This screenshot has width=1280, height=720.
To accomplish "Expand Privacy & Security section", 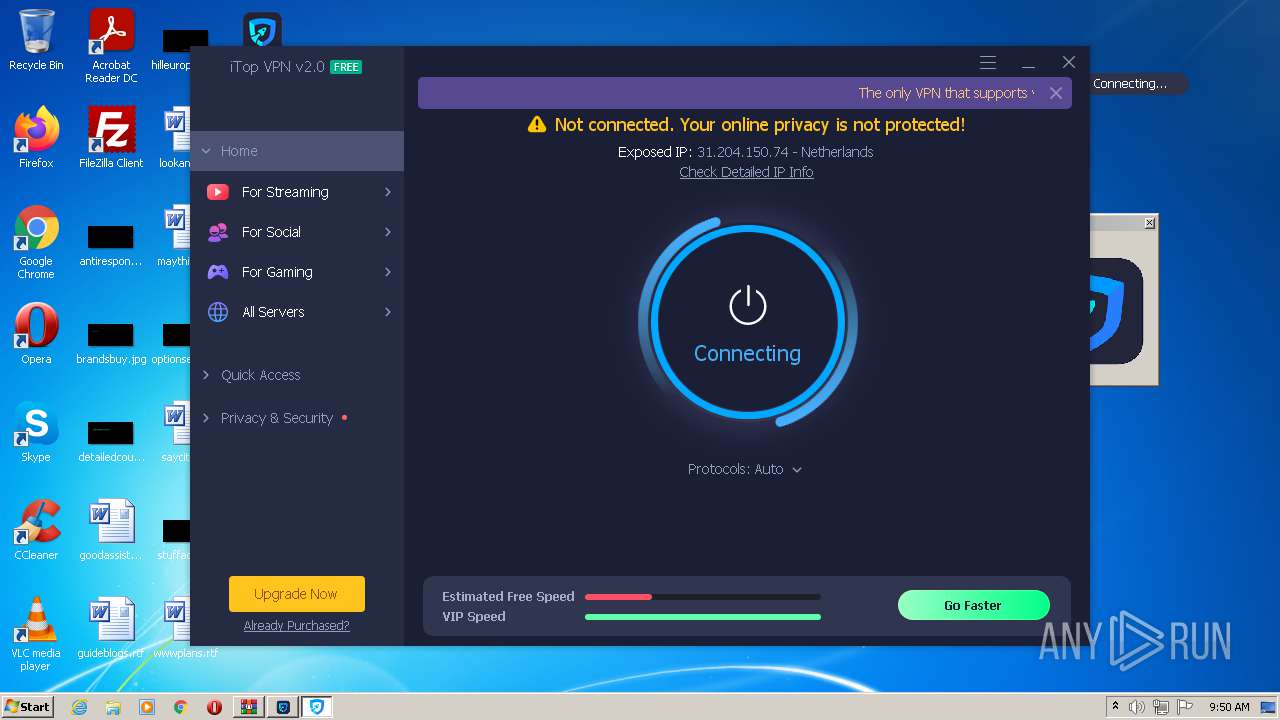I will pyautogui.click(x=206, y=418).
